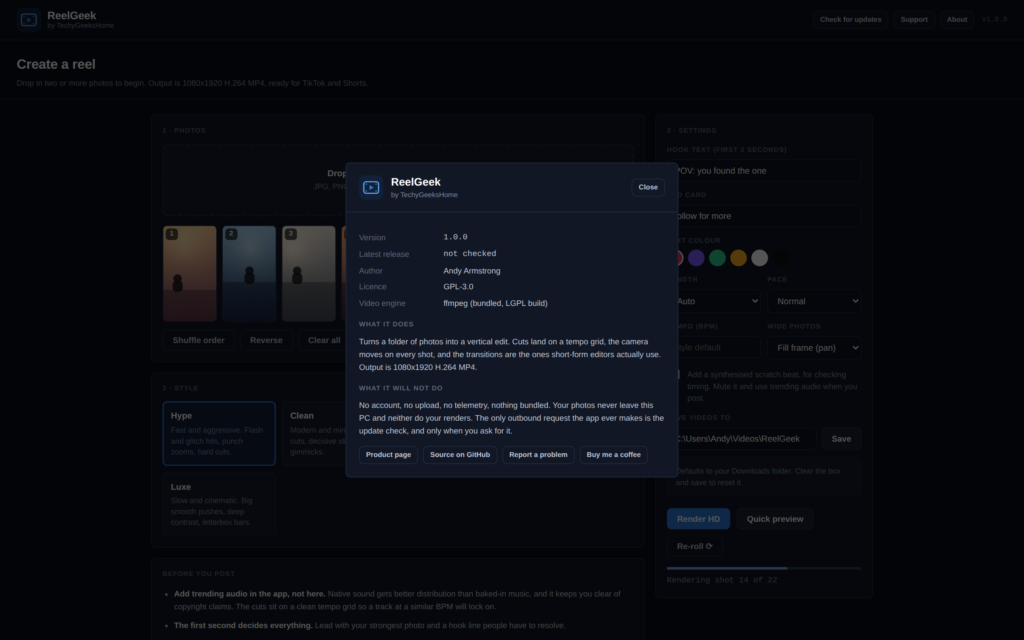The height and width of the screenshot is (640, 1024).
Task: Click the hook text field reading "POV: you found the one"
Action: pyautogui.click(x=767, y=170)
